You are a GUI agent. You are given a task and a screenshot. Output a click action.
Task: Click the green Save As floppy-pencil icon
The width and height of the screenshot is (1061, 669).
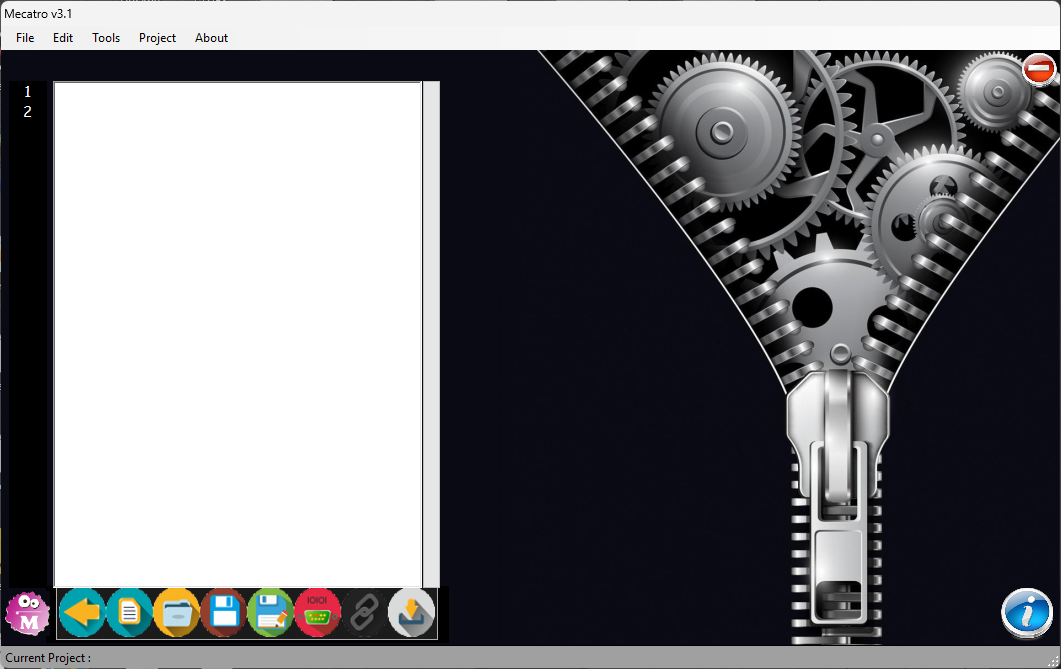pyautogui.click(x=271, y=612)
